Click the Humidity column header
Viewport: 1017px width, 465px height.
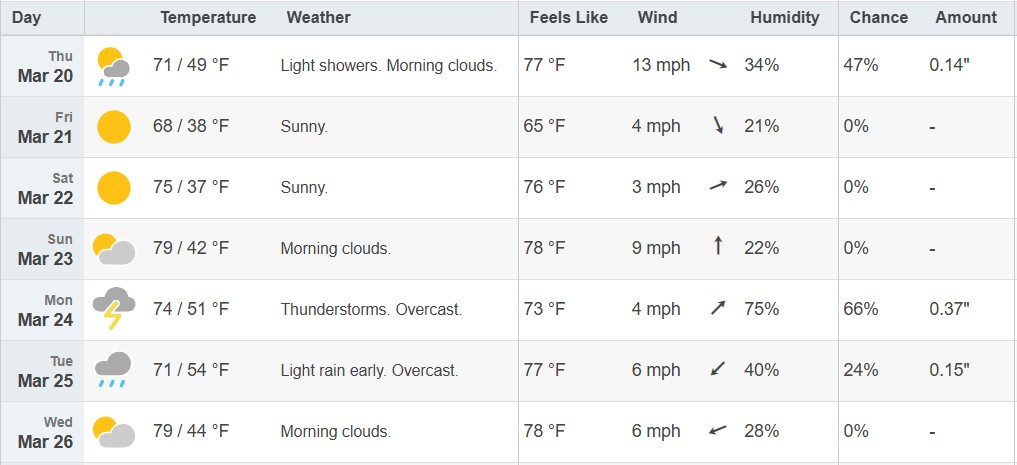785,18
